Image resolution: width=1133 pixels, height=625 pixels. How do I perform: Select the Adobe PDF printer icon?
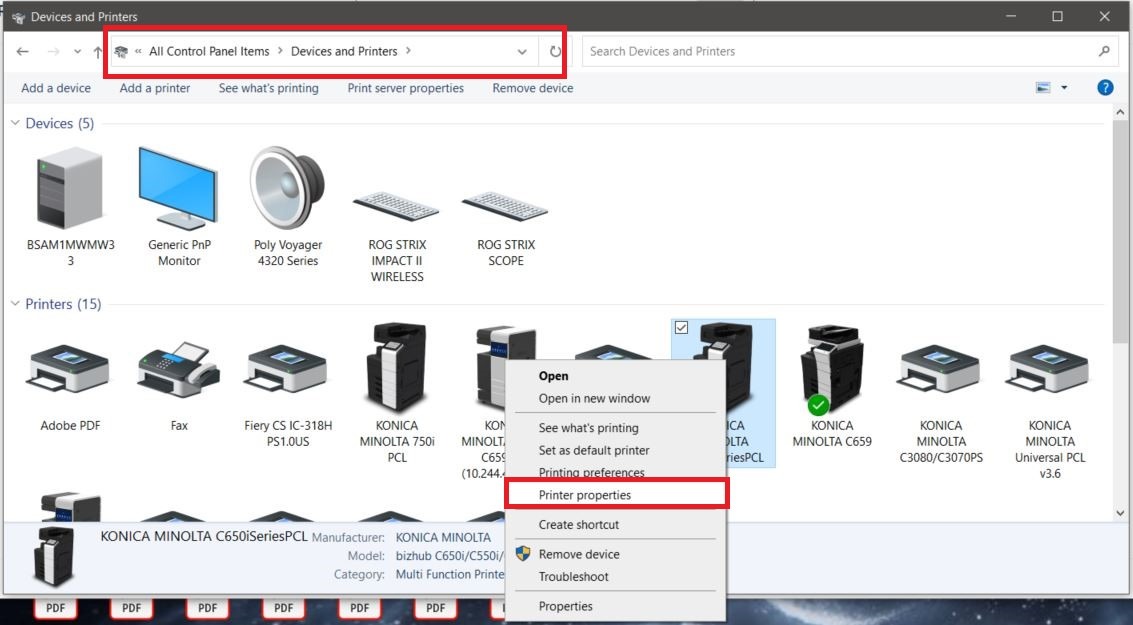click(x=70, y=370)
